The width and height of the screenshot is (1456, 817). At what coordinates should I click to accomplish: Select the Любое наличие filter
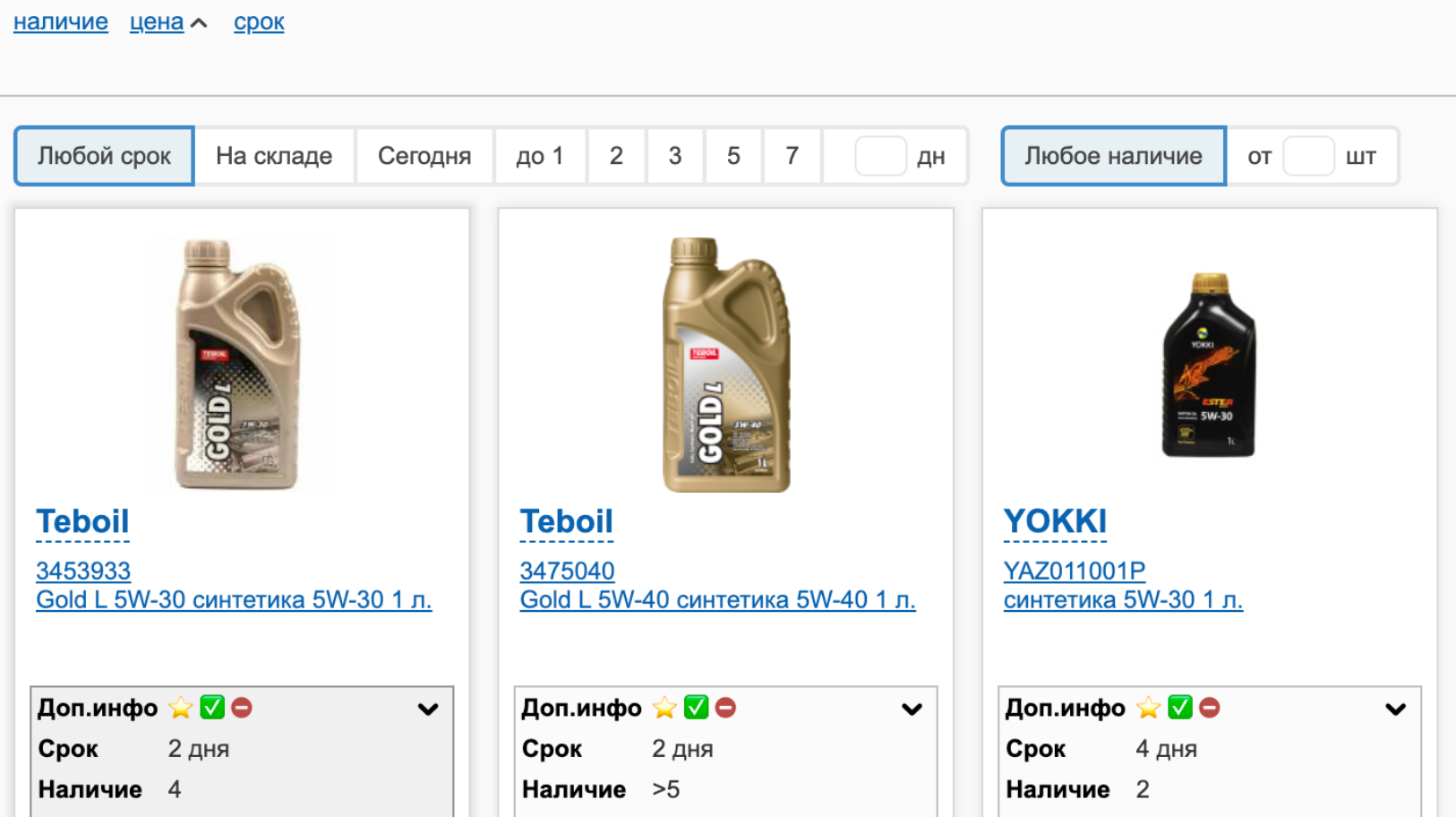(1113, 156)
